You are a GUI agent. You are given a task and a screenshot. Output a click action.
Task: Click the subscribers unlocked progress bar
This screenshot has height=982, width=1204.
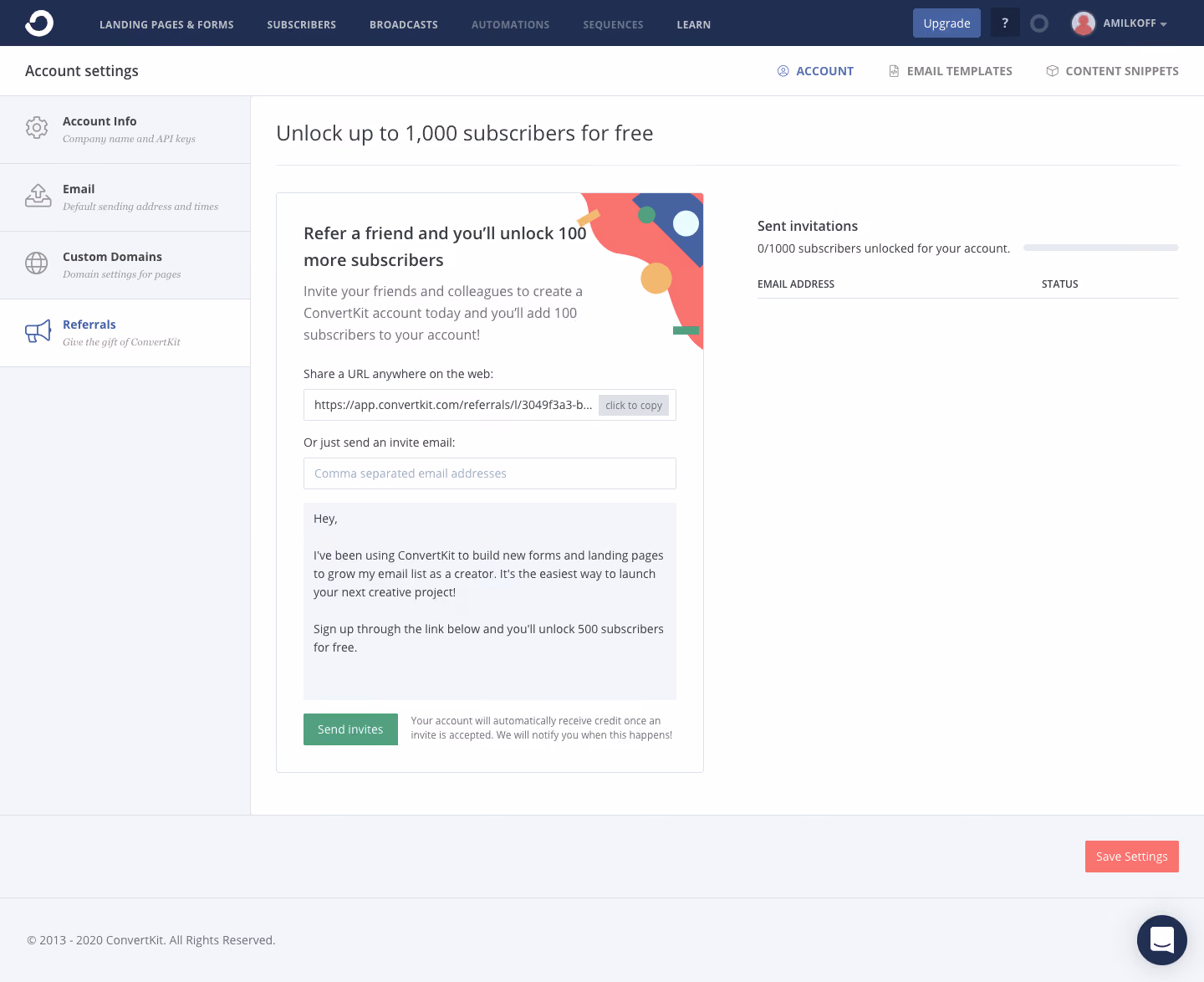pyautogui.click(x=1101, y=248)
